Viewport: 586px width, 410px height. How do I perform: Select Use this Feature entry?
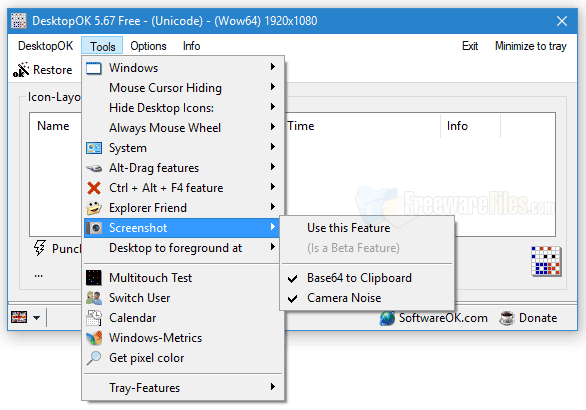(x=367, y=228)
